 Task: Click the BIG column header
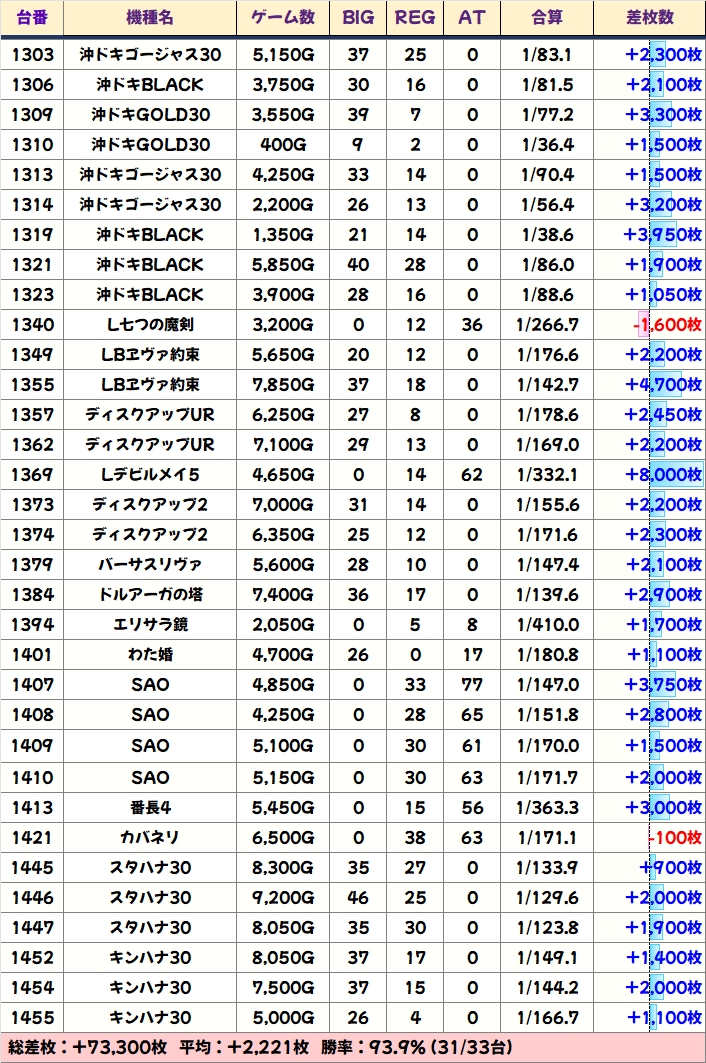click(x=358, y=18)
